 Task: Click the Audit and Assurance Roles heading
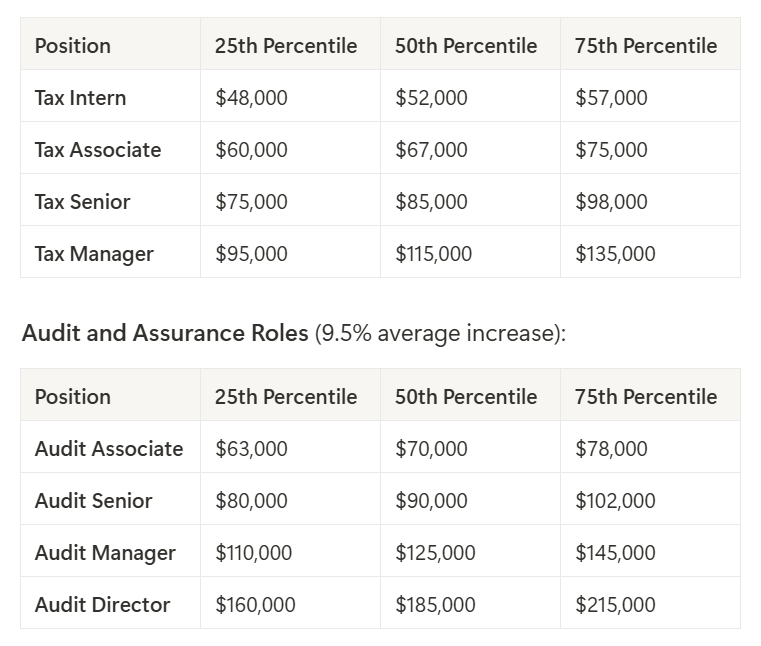(x=165, y=333)
